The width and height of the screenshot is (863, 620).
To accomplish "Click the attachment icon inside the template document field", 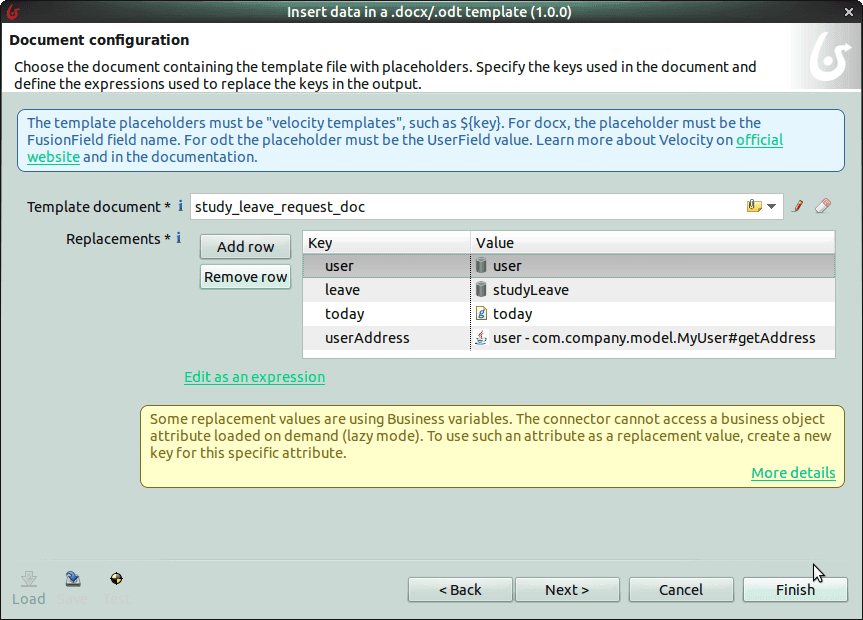I will point(754,205).
